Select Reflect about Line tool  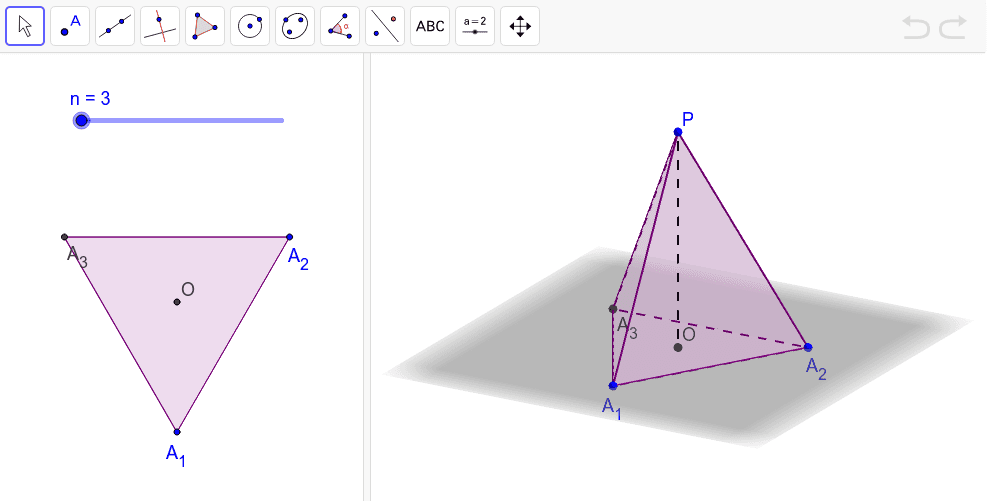coord(385,26)
